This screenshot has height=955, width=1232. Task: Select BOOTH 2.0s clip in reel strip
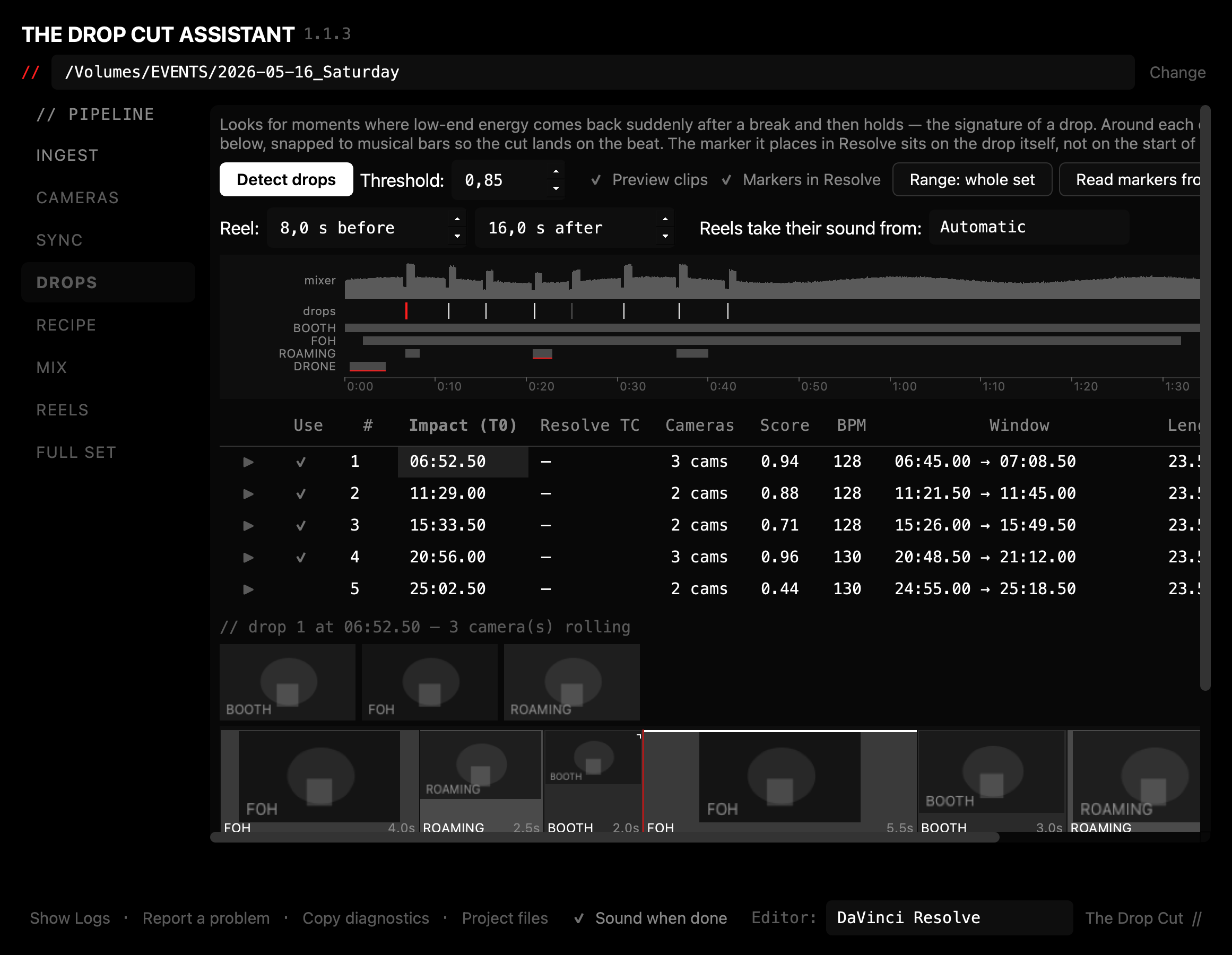(593, 782)
